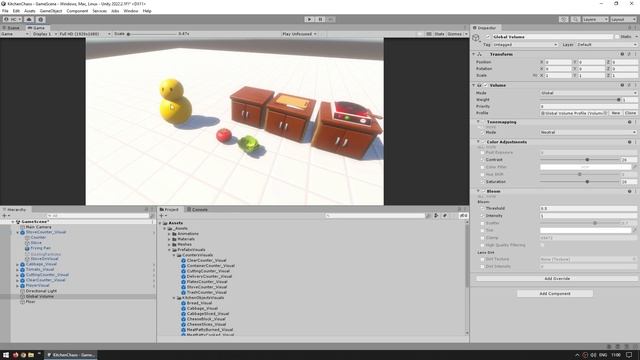The height and width of the screenshot is (360, 640).
Task: Select the ClearCounter_Visual prefab in Project
Action: (206, 260)
